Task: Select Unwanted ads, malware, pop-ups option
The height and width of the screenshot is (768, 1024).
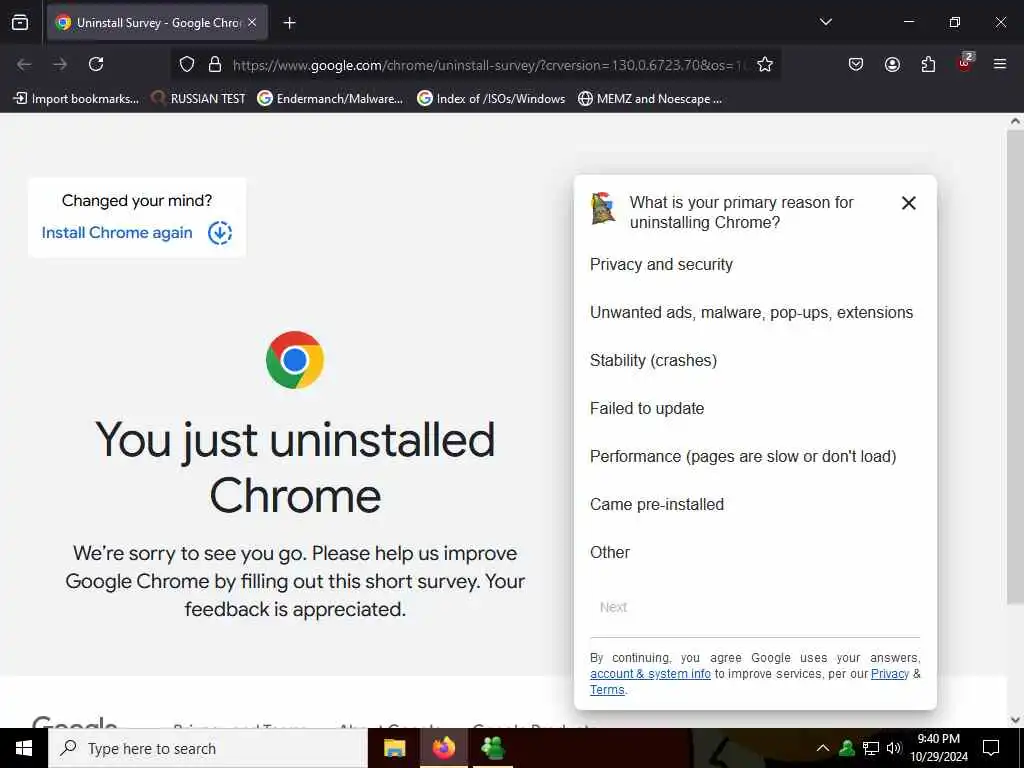Action: [x=751, y=312]
